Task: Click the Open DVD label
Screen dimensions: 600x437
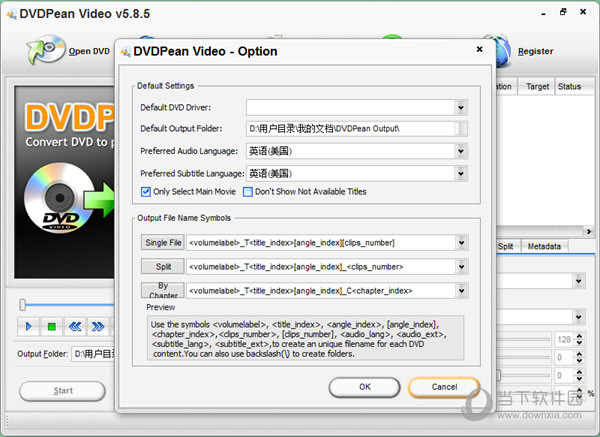Action: 89,51
